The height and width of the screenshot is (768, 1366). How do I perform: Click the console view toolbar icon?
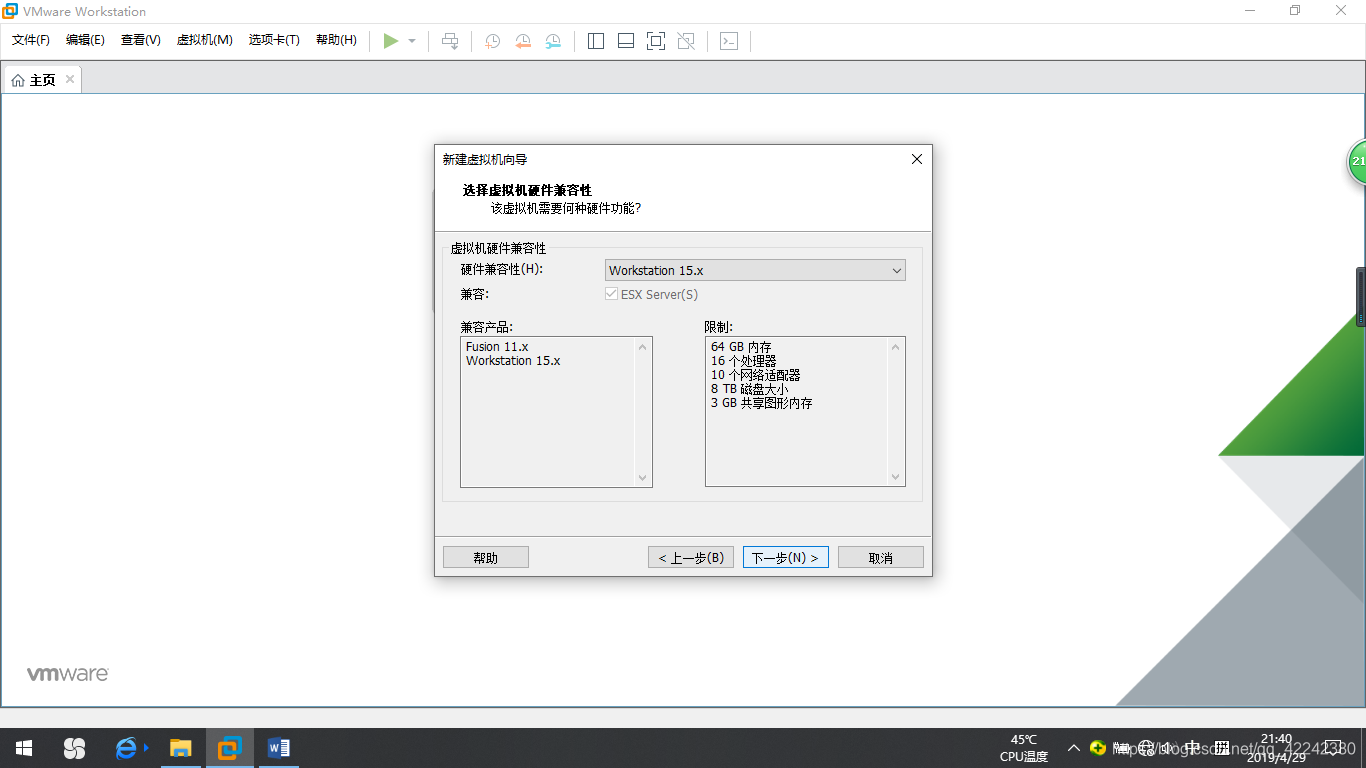pyautogui.click(x=729, y=41)
